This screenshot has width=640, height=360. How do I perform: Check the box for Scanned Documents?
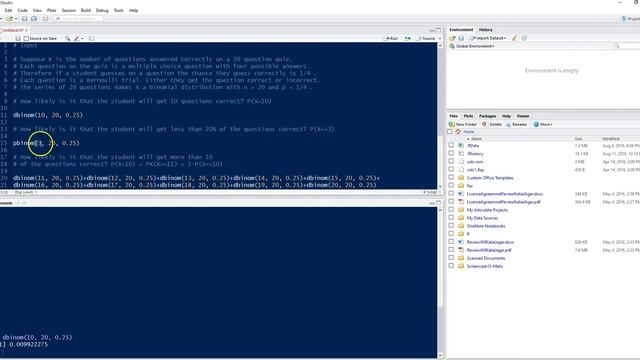451,258
